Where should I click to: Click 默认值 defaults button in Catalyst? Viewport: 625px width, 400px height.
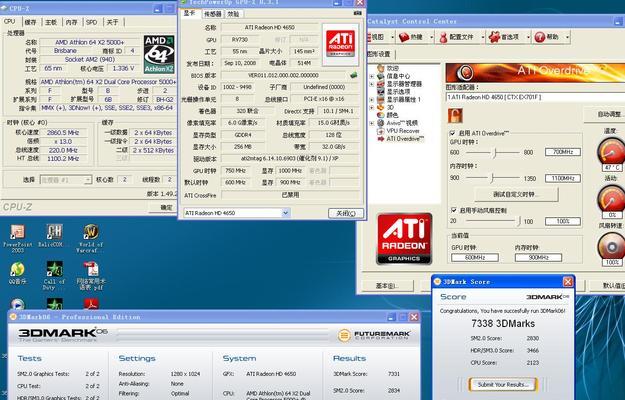[609, 285]
